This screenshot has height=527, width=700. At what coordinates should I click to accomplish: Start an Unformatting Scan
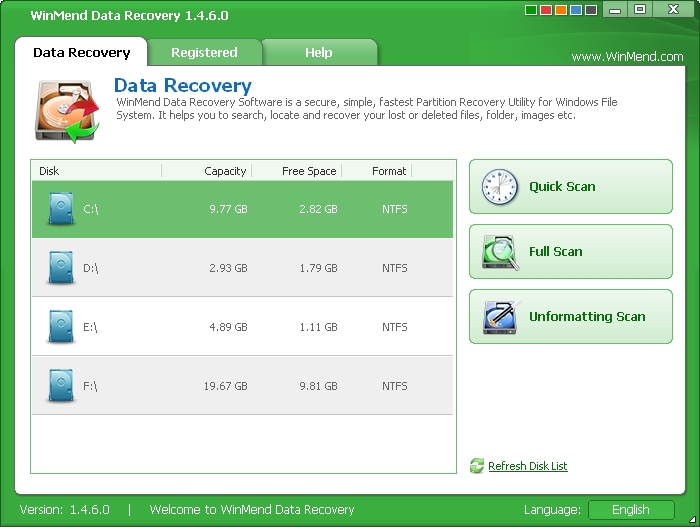pos(571,317)
